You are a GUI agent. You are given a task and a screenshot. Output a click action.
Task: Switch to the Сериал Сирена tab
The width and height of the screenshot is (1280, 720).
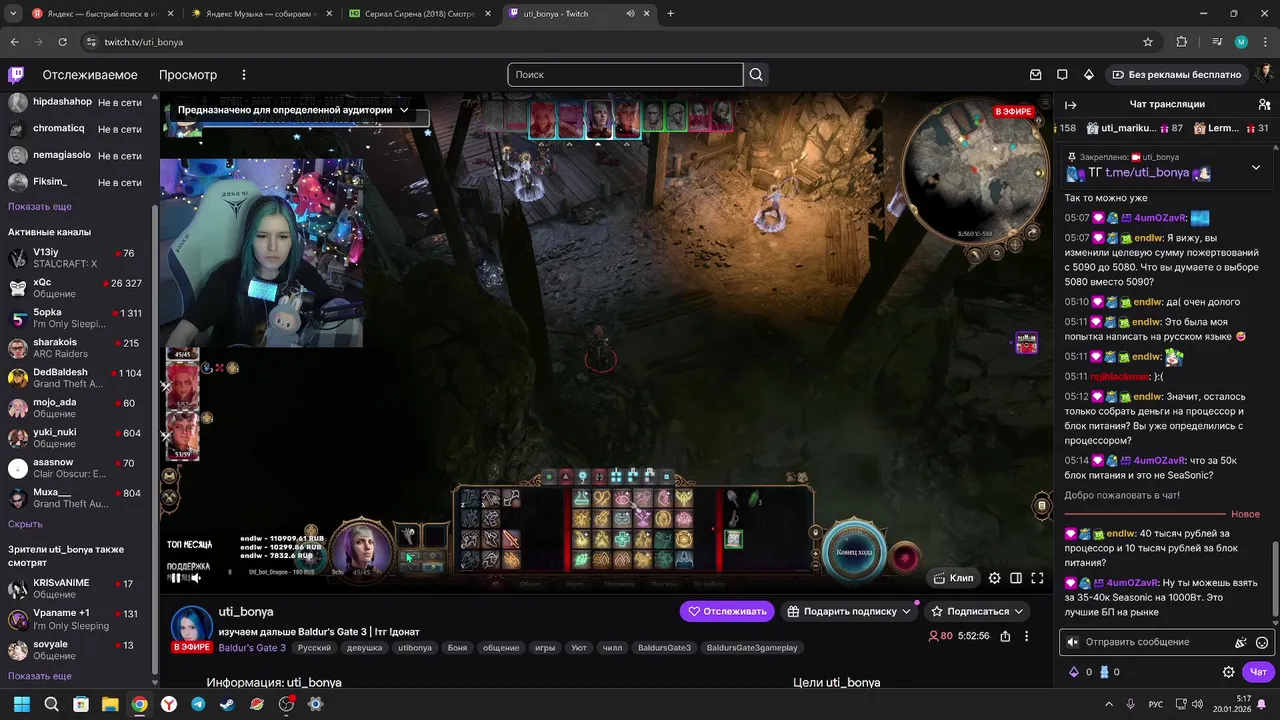(x=418, y=14)
